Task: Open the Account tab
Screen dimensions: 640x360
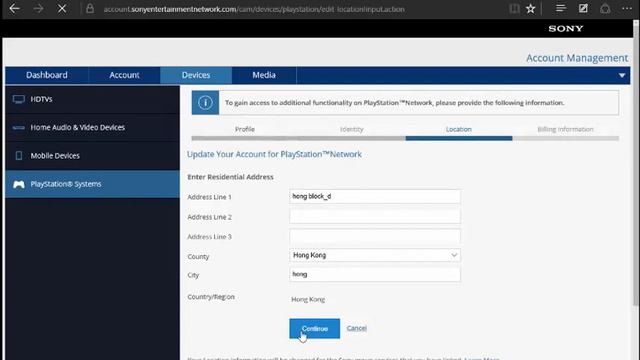Action: (124, 75)
